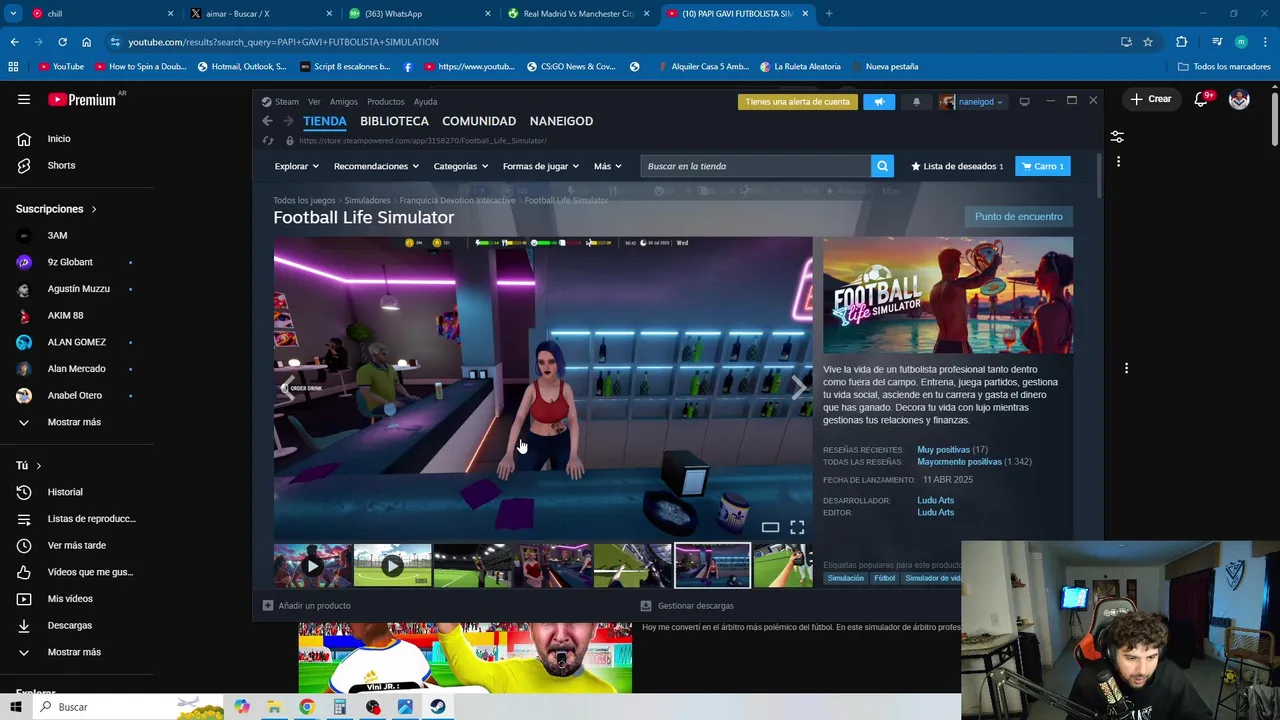Toggle theater mode on Steam media viewer

click(x=770, y=527)
